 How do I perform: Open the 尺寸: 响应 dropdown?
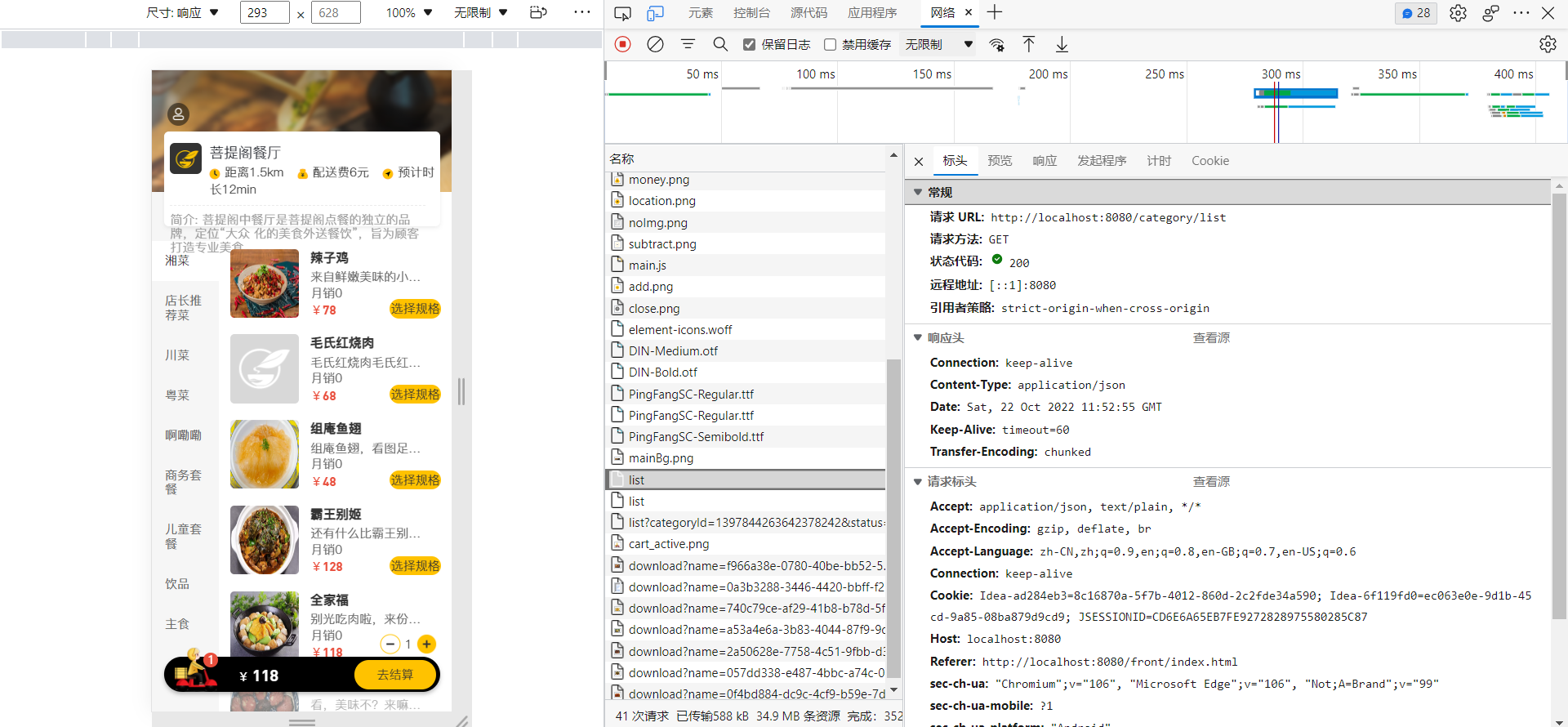coord(182,12)
